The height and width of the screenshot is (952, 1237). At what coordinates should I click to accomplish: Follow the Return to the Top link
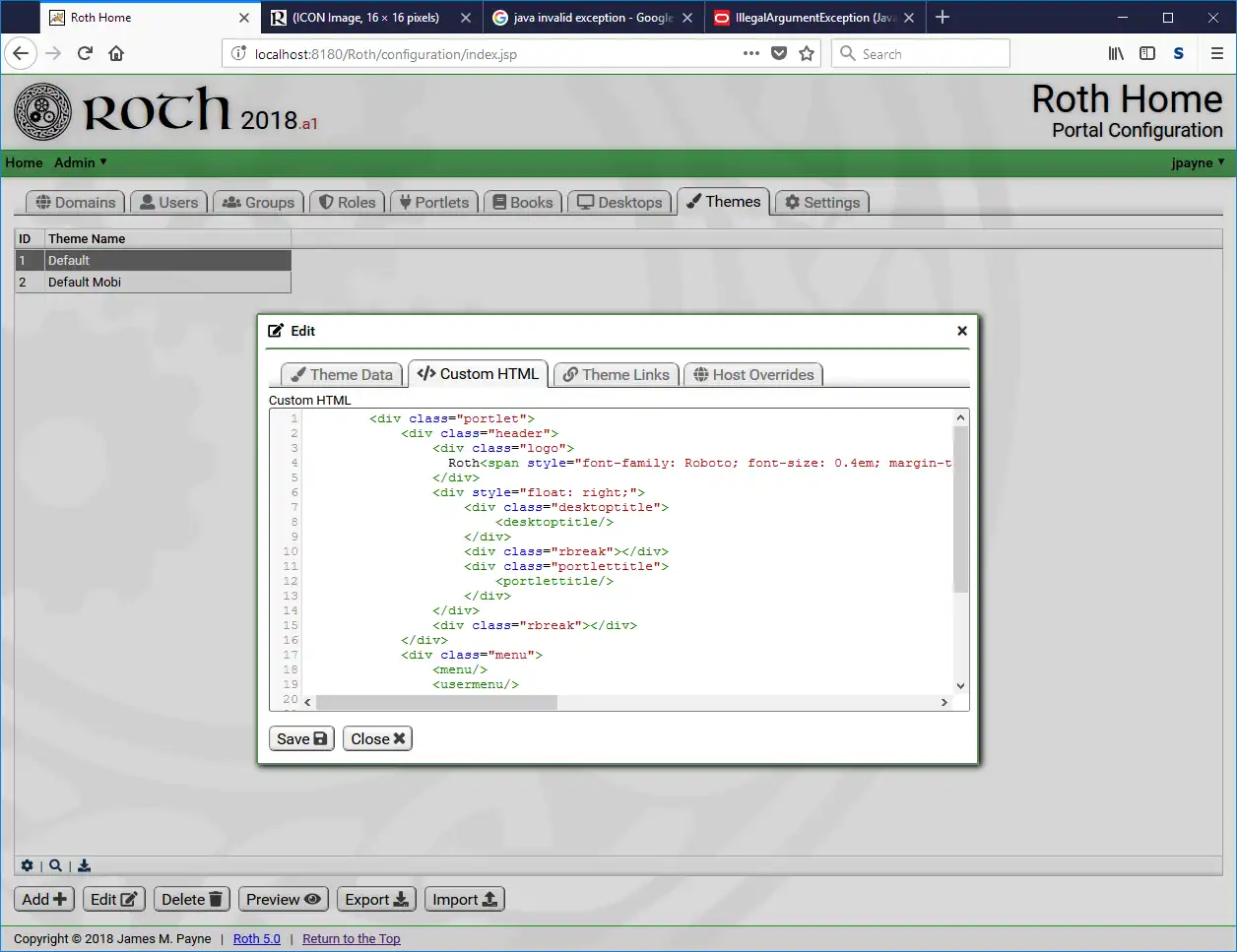351,939
